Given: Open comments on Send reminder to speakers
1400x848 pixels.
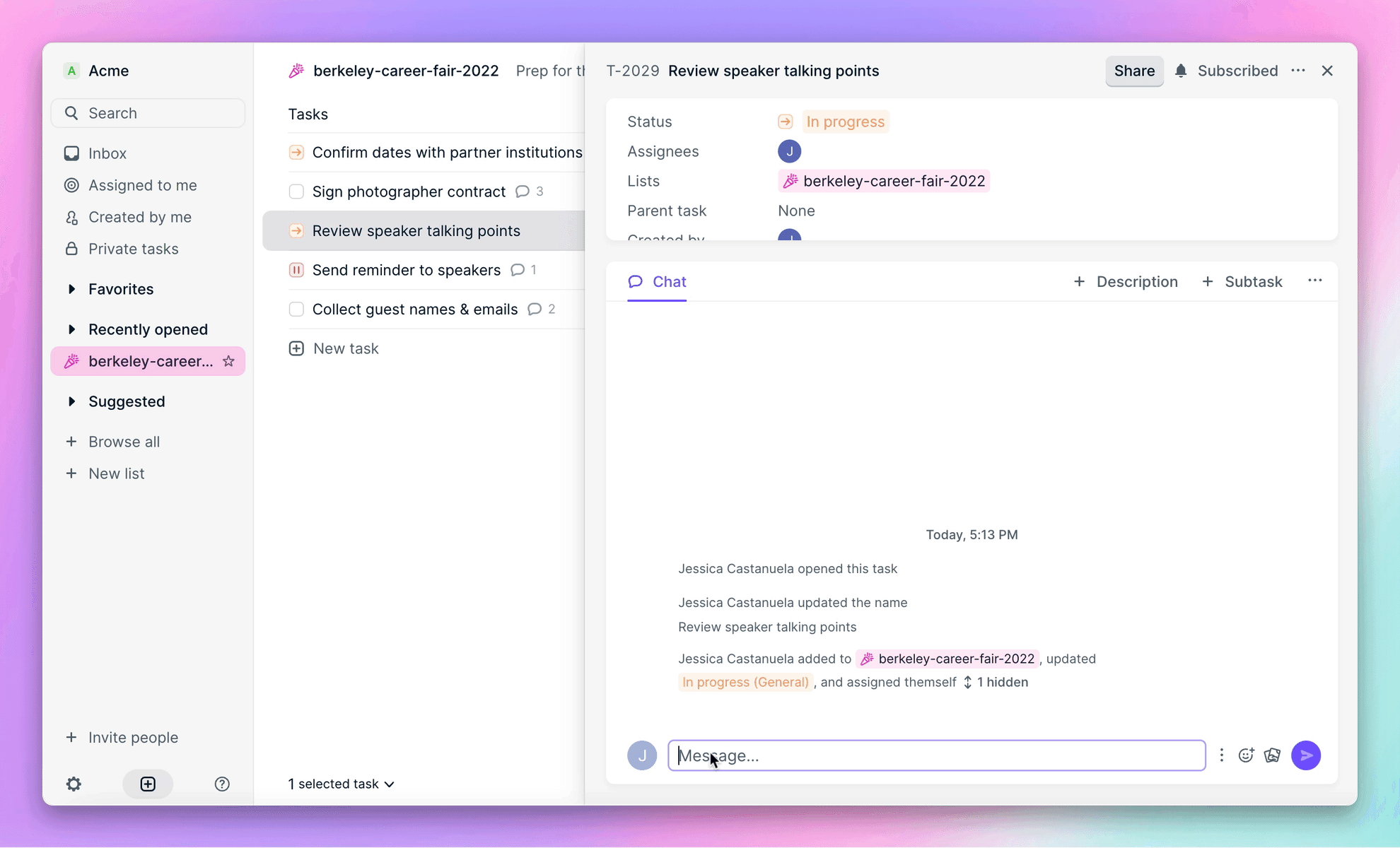Looking at the screenshot, I should click(x=524, y=270).
